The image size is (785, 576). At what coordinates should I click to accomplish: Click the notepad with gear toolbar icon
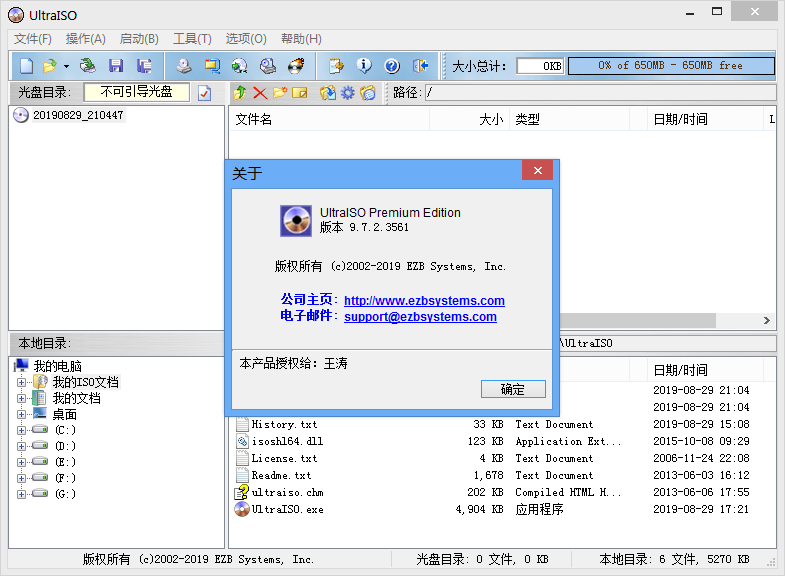tap(336, 66)
